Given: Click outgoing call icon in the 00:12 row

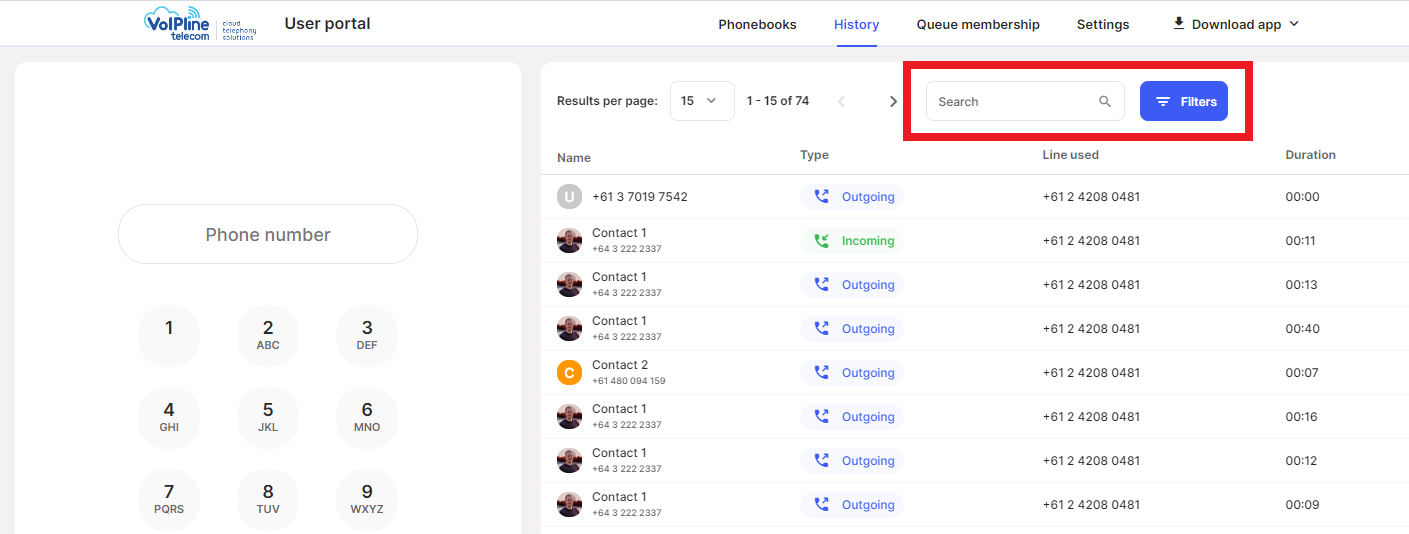Looking at the screenshot, I should (822, 461).
